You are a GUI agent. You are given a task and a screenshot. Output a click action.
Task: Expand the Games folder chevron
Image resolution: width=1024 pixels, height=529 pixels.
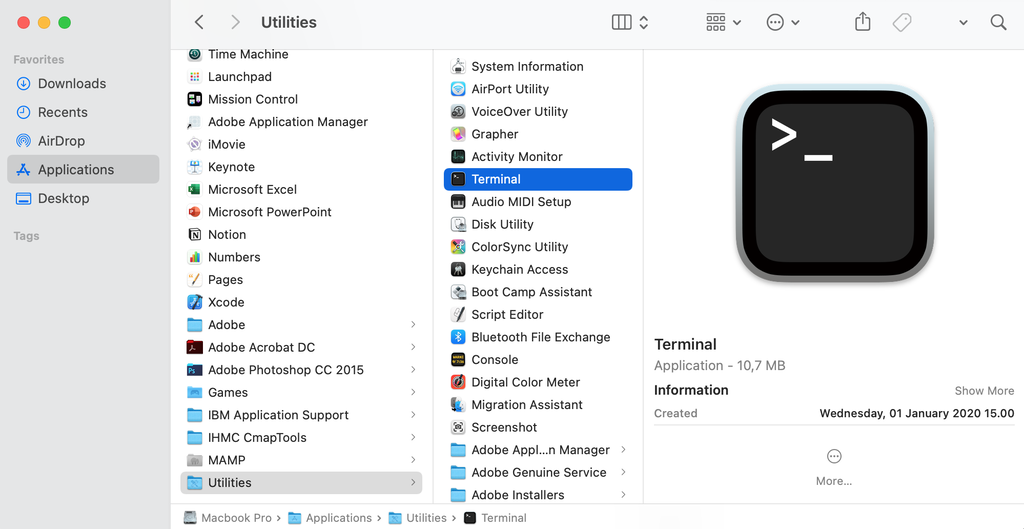pyautogui.click(x=413, y=392)
